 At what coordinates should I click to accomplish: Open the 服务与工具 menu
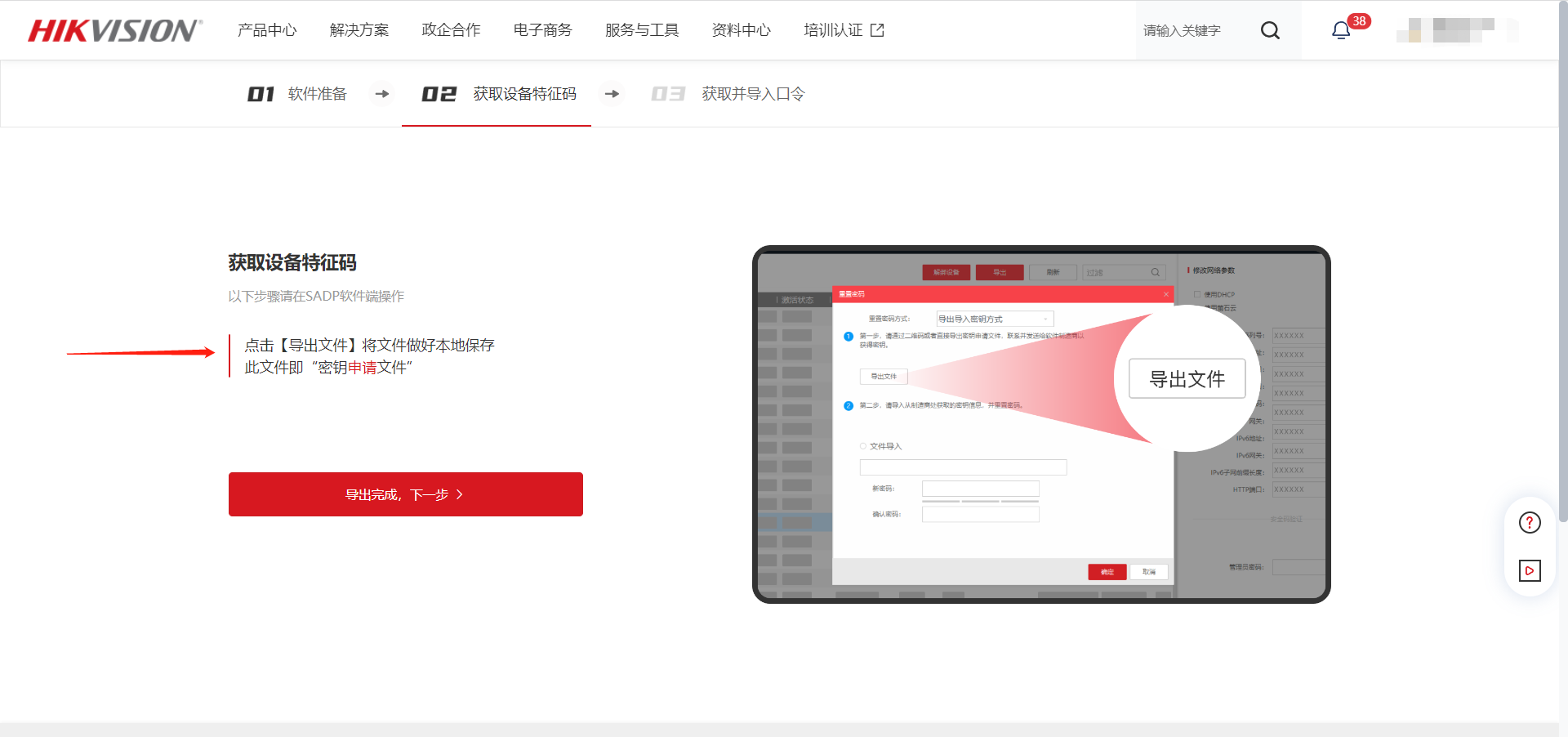click(642, 30)
